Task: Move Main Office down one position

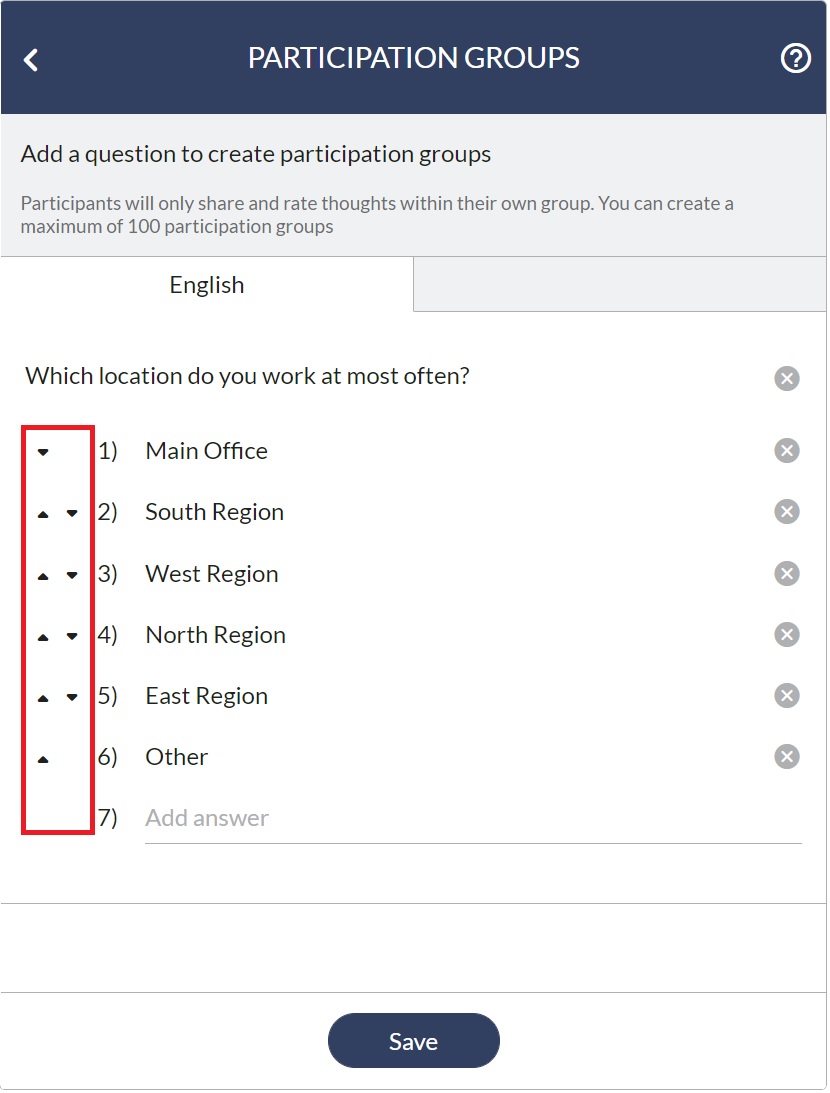Action: click(43, 452)
